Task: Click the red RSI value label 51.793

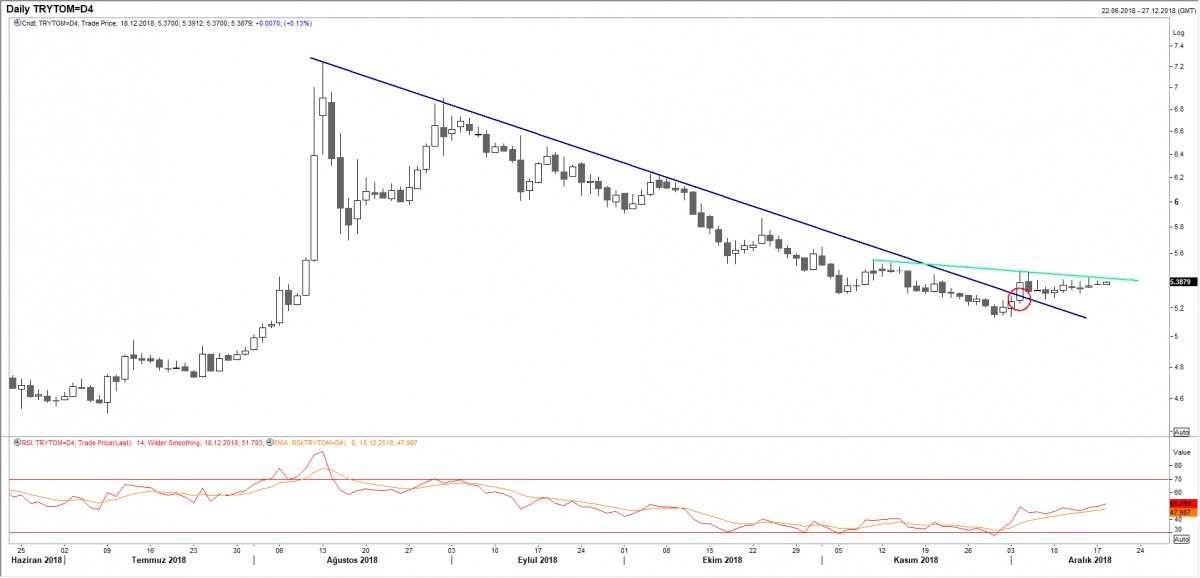Action: pos(1180,505)
